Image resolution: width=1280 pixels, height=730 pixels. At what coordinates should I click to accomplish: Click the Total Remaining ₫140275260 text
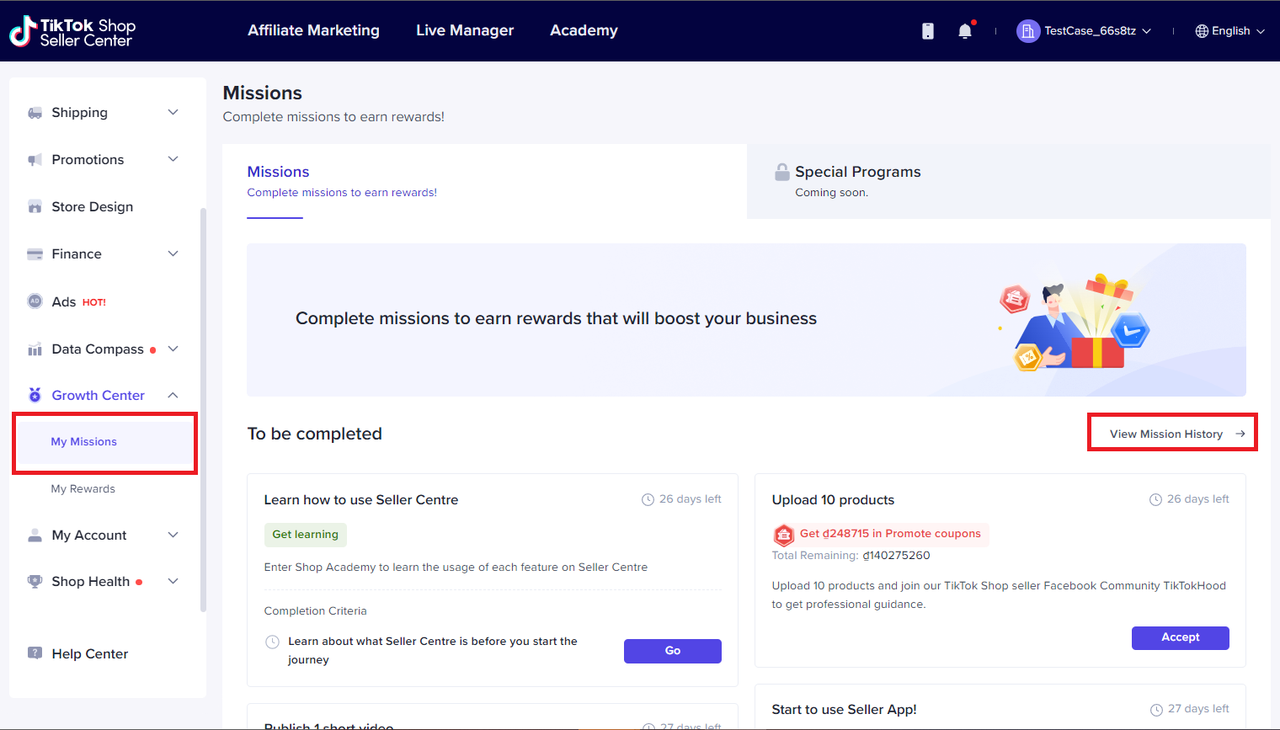[851, 555]
